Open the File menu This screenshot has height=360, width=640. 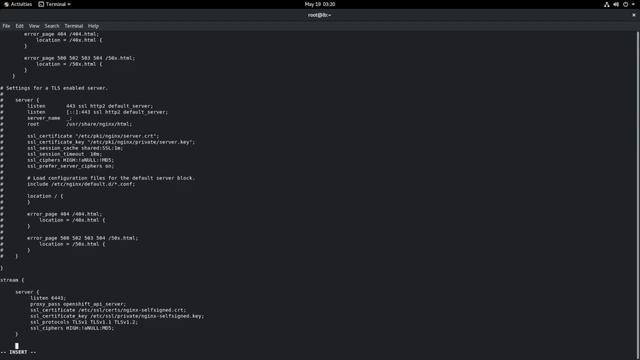point(6,26)
